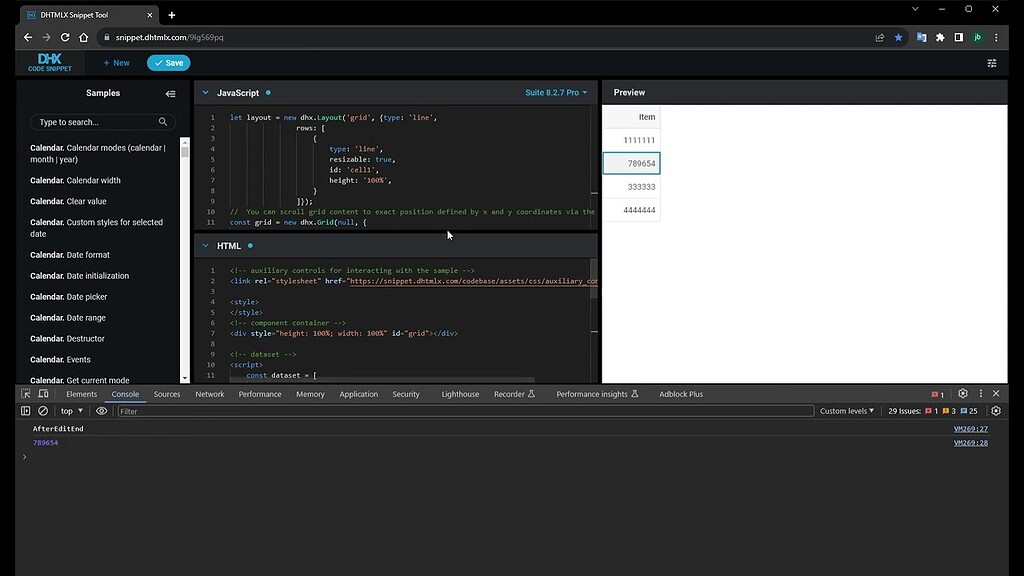Switch to the Performance tab
The width and height of the screenshot is (1024, 576).
tap(260, 394)
